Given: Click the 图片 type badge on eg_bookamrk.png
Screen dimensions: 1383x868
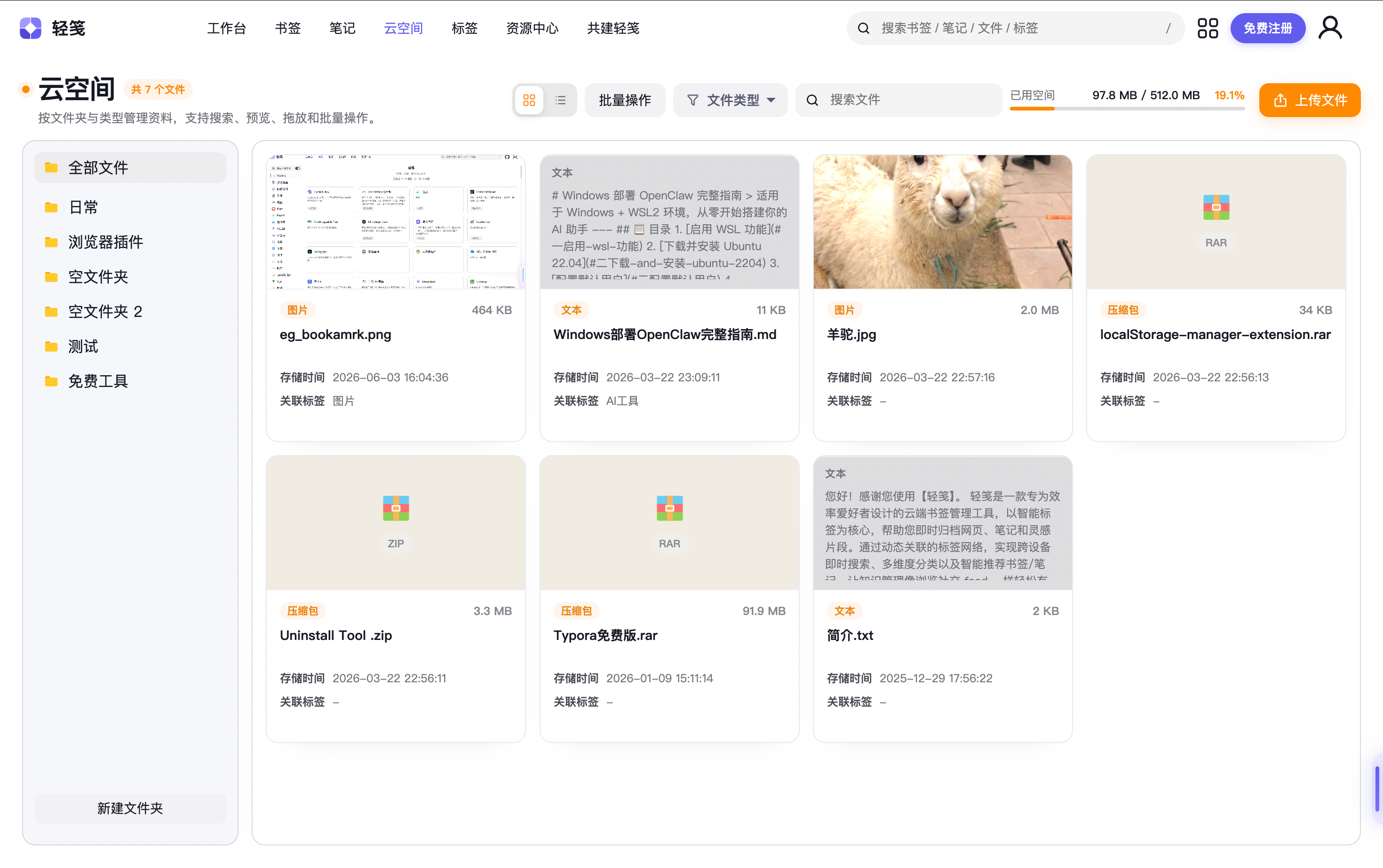Looking at the screenshot, I should click(297, 310).
